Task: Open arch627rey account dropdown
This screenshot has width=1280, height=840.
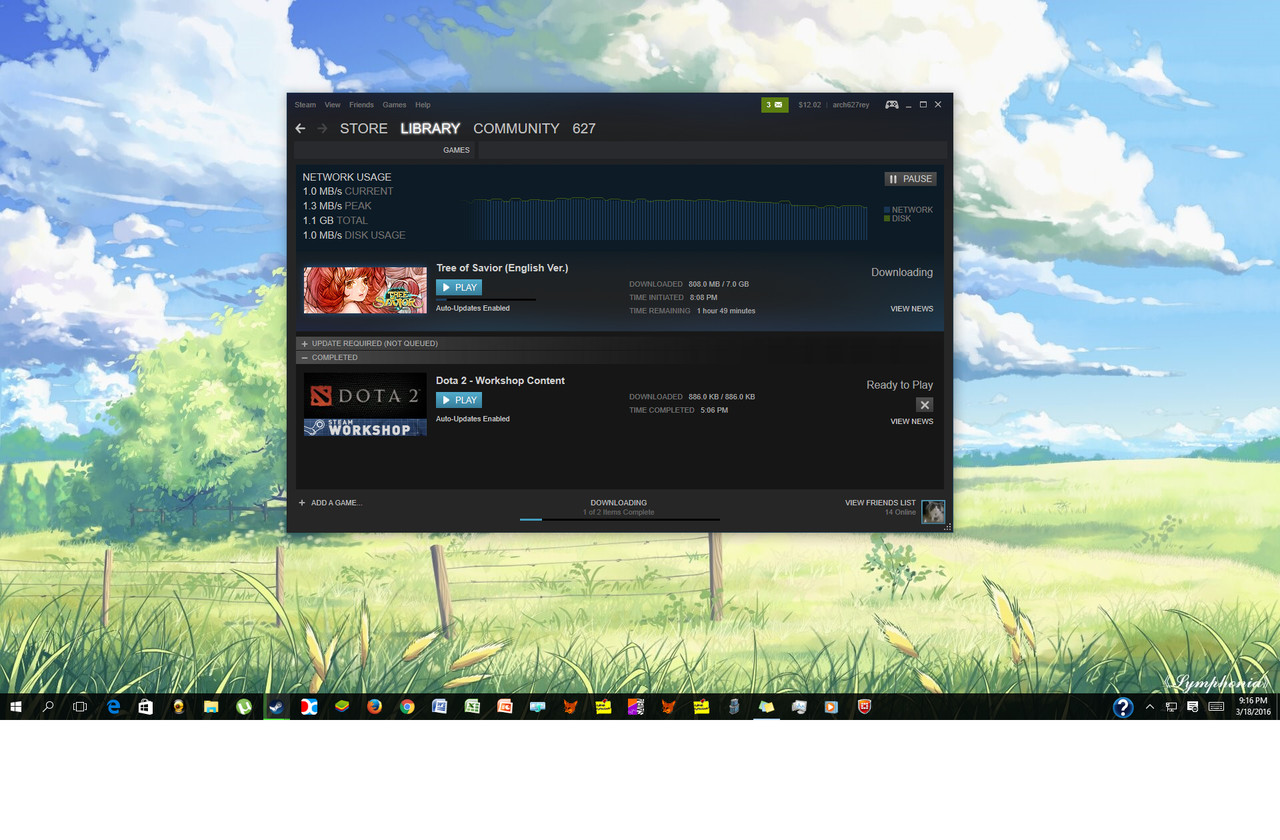Action: (851, 105)
